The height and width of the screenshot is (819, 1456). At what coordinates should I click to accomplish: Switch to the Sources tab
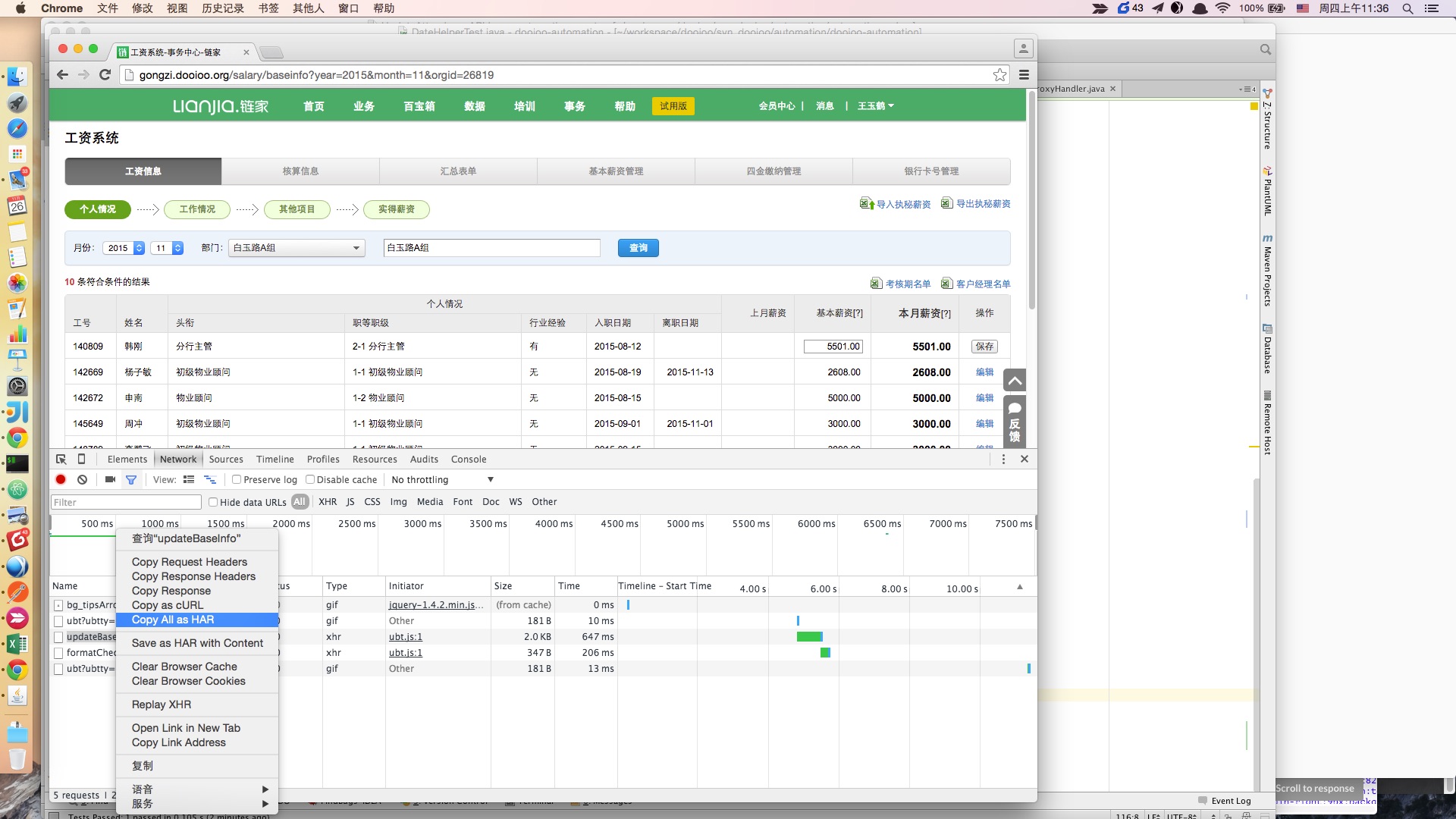[x=226, y=459]
